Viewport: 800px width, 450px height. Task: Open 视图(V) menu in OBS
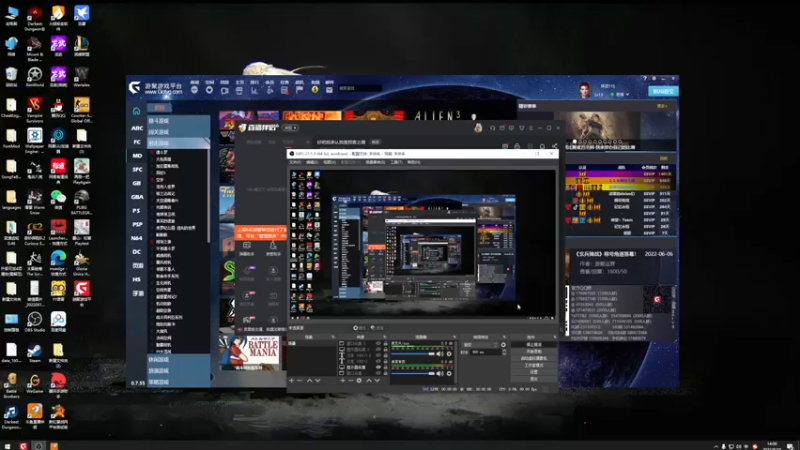(x=330, y=162)
